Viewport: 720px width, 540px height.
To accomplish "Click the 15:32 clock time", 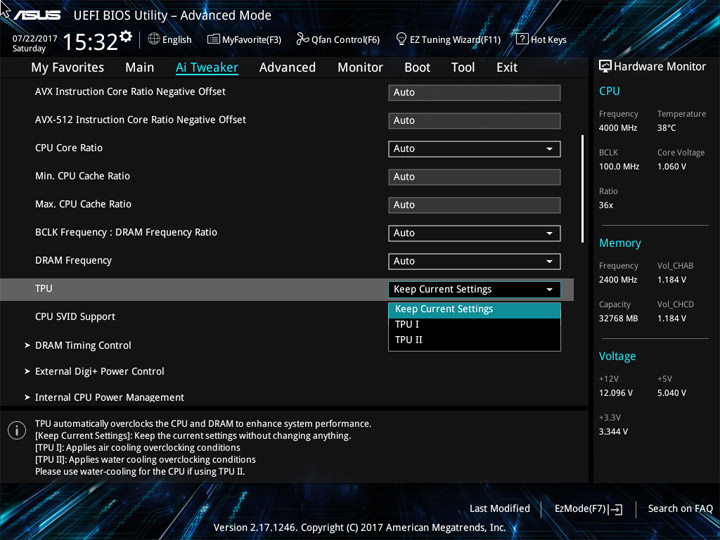I will [x=90, y=42].
